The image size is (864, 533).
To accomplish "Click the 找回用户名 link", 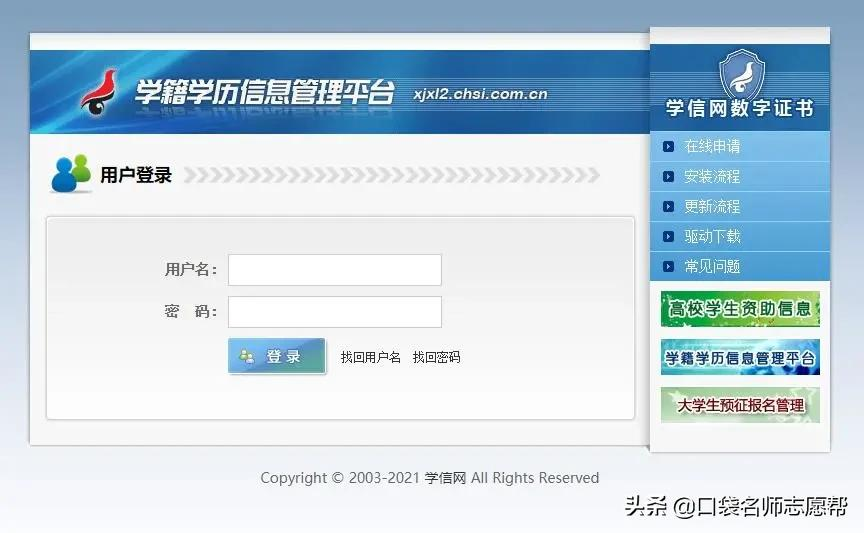I will [x=370, y=357].
